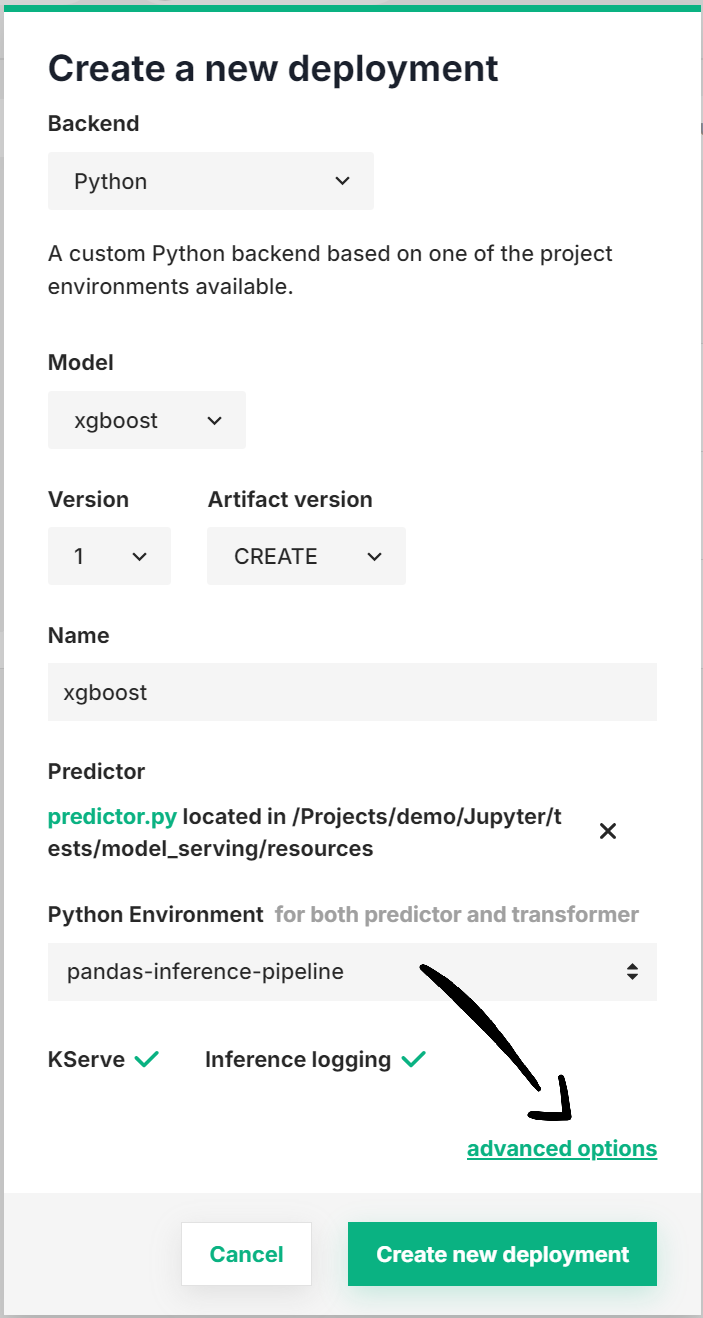This screenshot has width=703, height=1318.
Task: Open the Artifact version CREATE dropdown
Action: click(306, 557)
